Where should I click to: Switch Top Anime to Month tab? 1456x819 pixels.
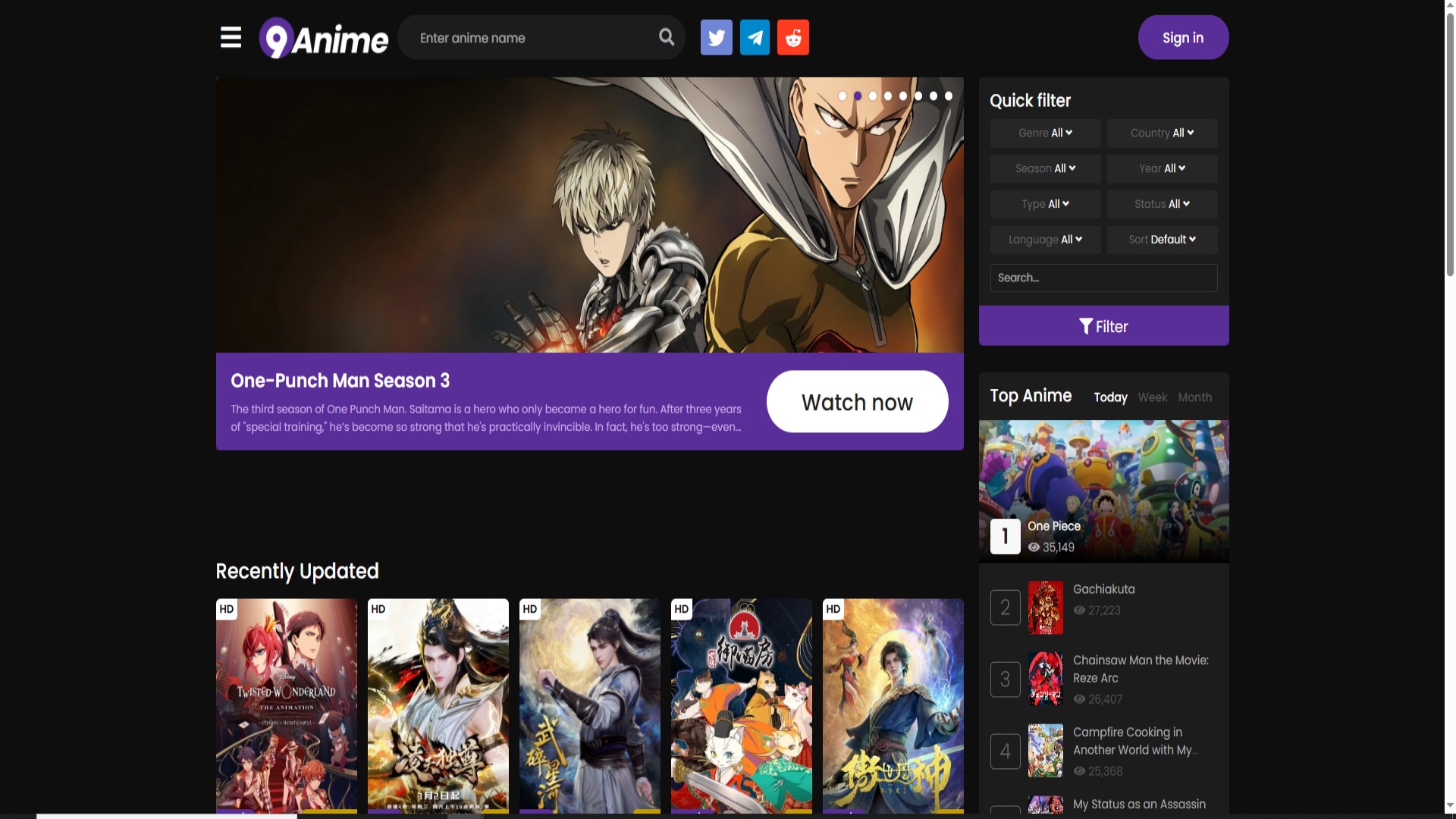click(x=1194, y=397)
